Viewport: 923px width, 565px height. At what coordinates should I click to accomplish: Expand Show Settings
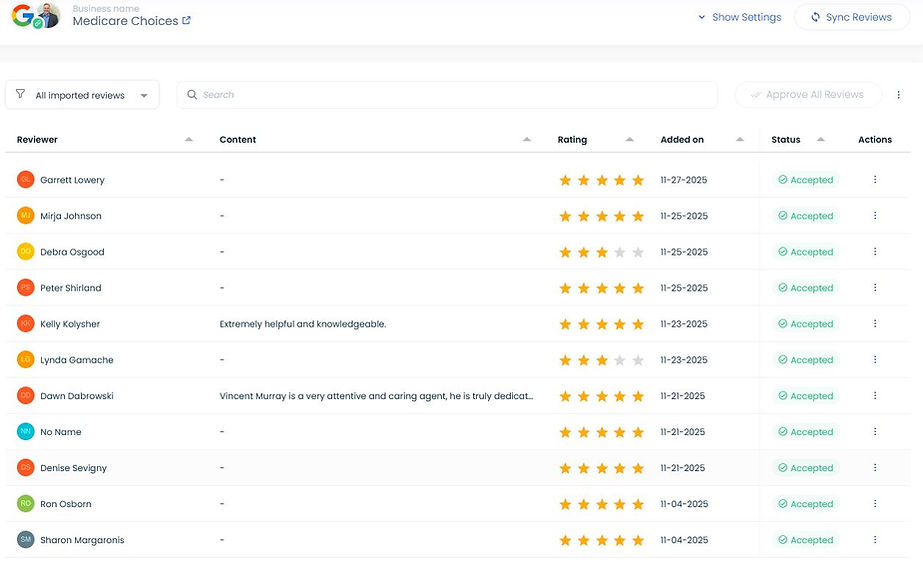click(x=739, y=17)
